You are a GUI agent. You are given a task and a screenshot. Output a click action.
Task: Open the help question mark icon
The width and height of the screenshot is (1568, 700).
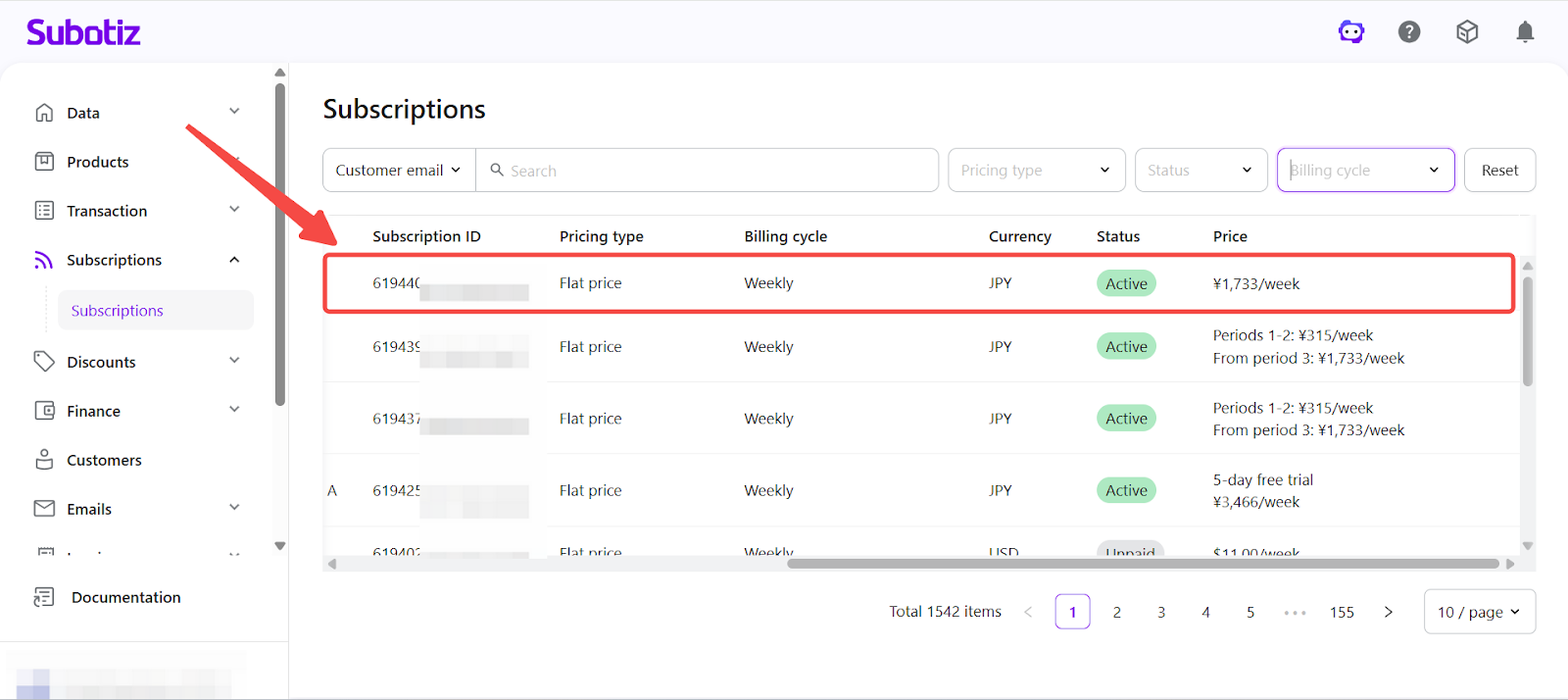click(x=1409, y=32)
